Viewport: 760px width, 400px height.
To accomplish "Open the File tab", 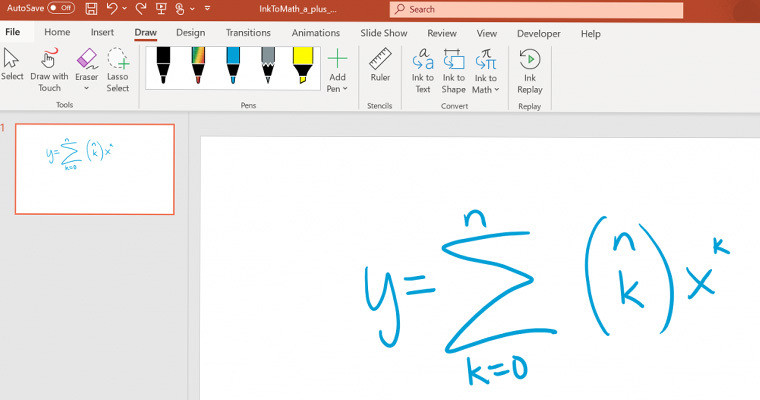I will click(13, 32).
